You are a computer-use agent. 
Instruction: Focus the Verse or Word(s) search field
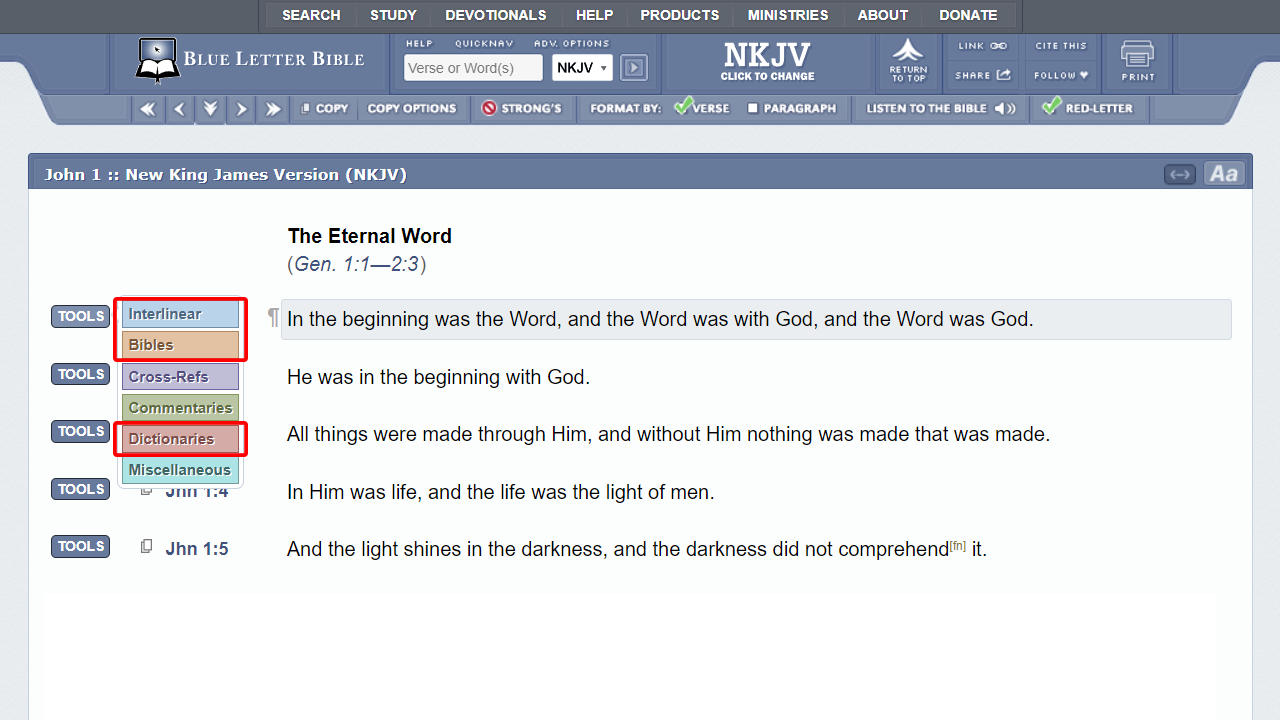tap(473, 68)
